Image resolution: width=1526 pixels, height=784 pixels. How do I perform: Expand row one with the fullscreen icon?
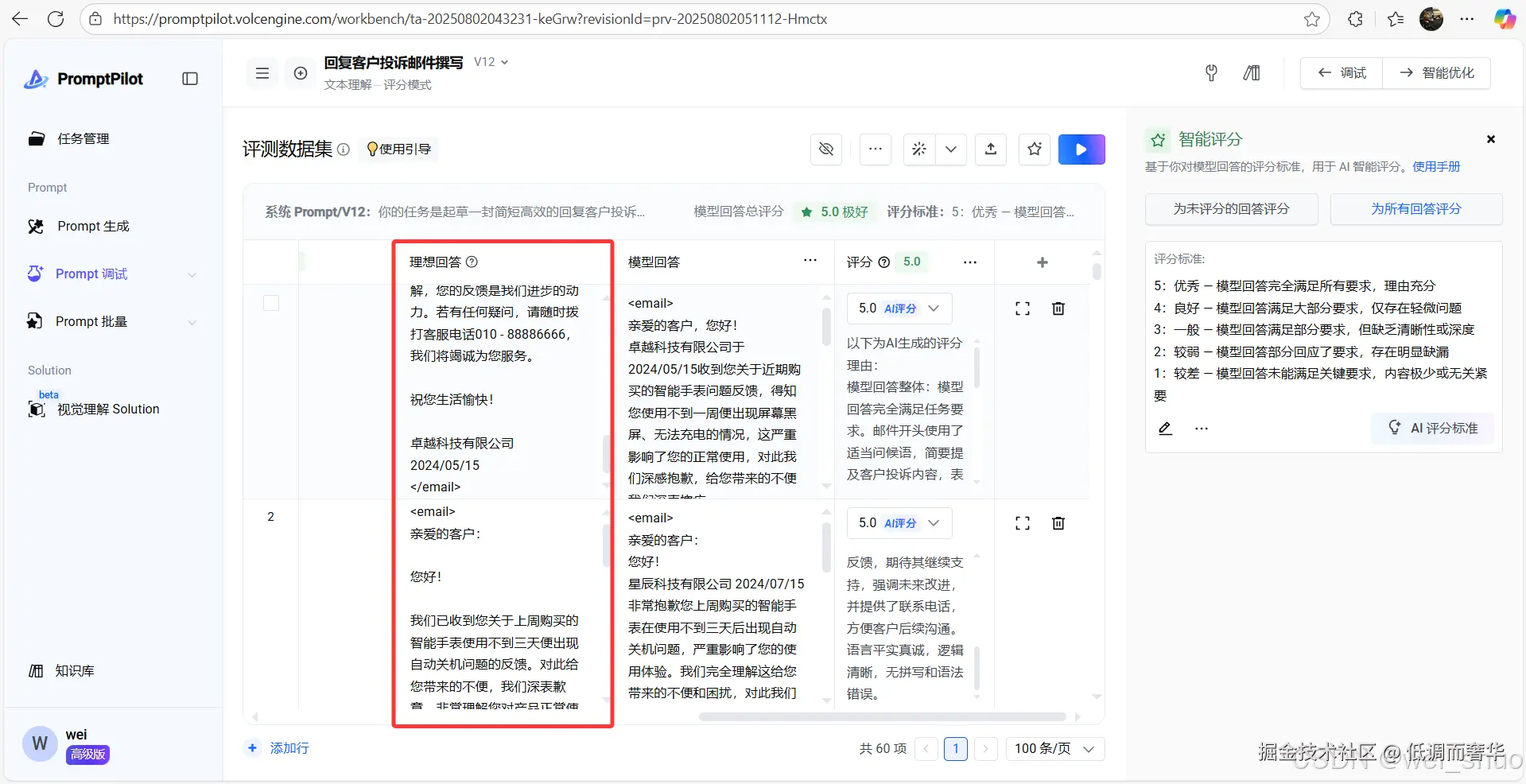point(1022,309)
